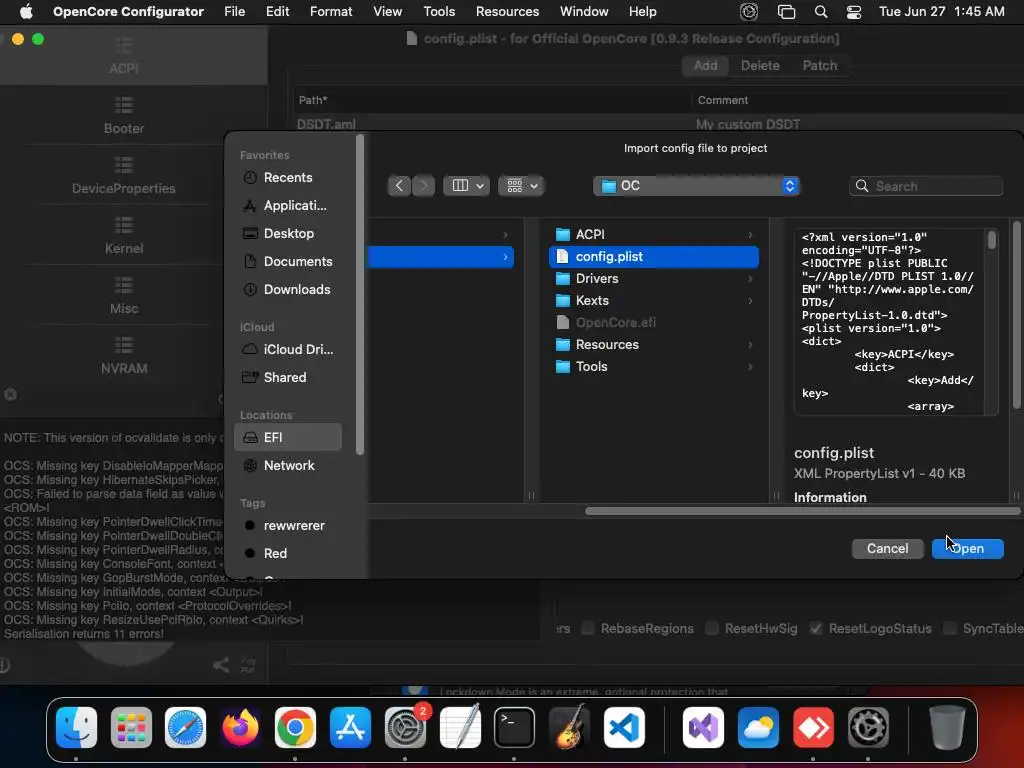Click the preview pane vertical scrollbar
This screenshot has width=1024, height=768.
click(991, 240)
